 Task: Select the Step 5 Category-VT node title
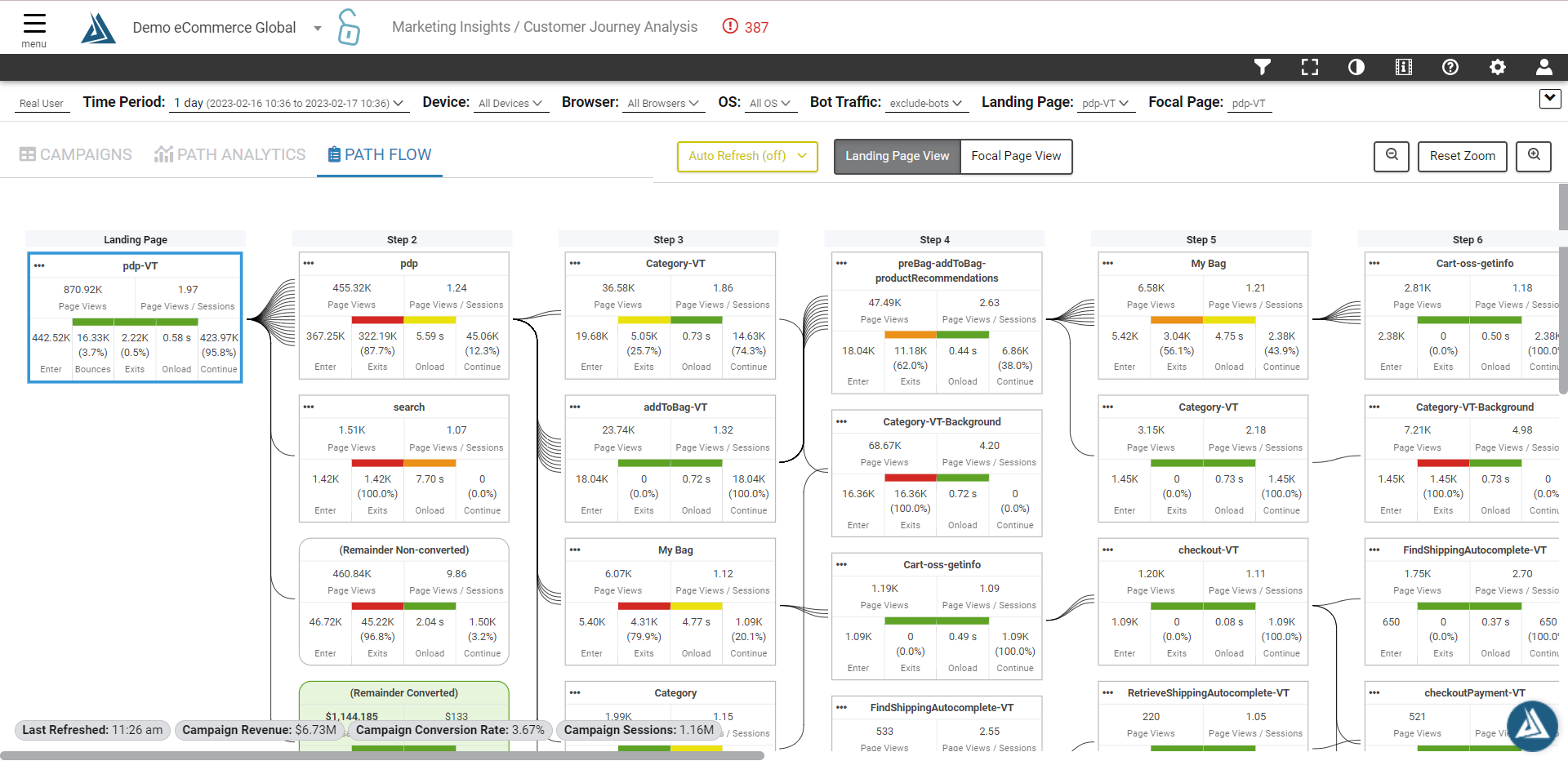[1208, 407]
